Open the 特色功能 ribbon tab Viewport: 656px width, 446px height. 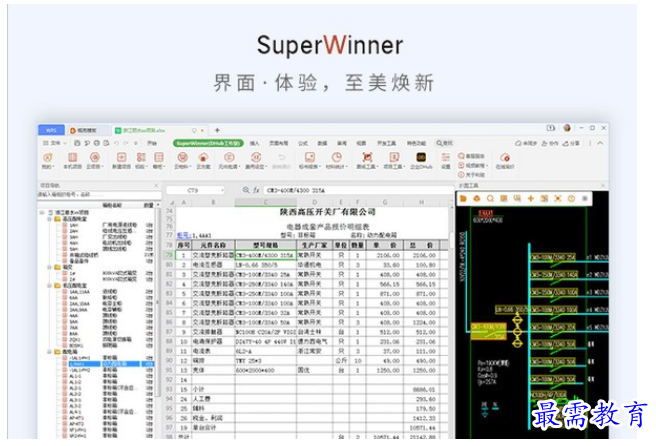click(x=416, y=143)
